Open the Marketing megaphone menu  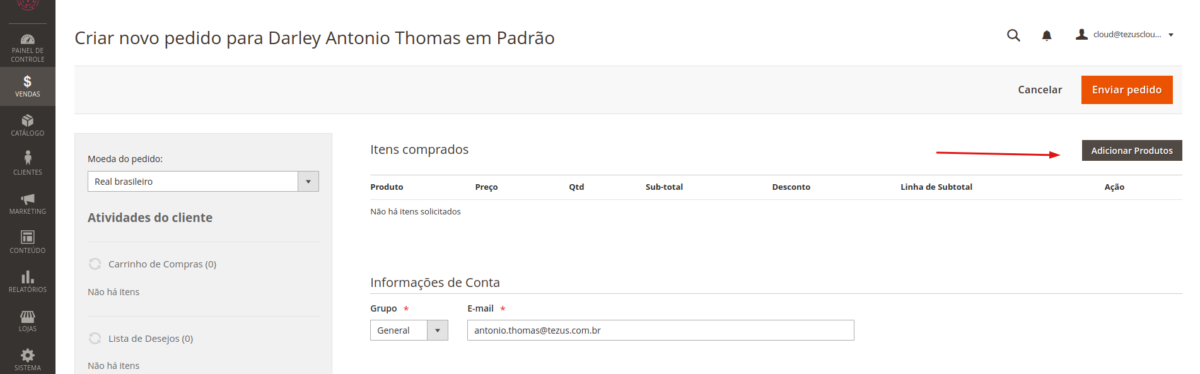27,203
